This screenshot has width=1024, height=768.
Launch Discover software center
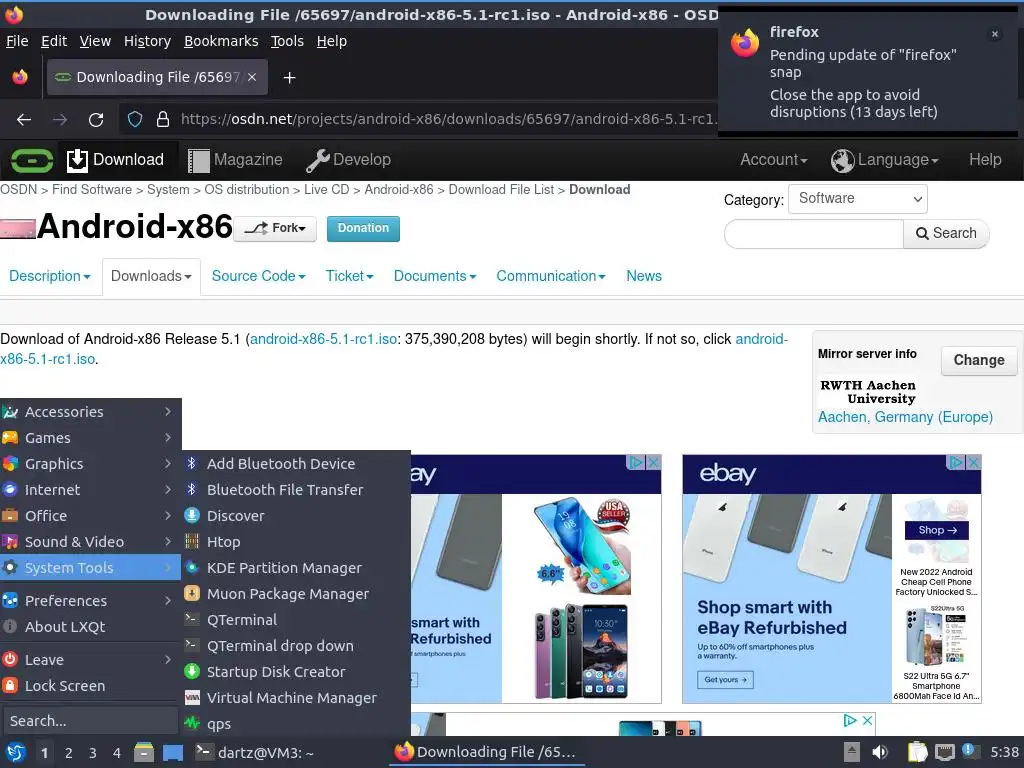tap(296, 516)
